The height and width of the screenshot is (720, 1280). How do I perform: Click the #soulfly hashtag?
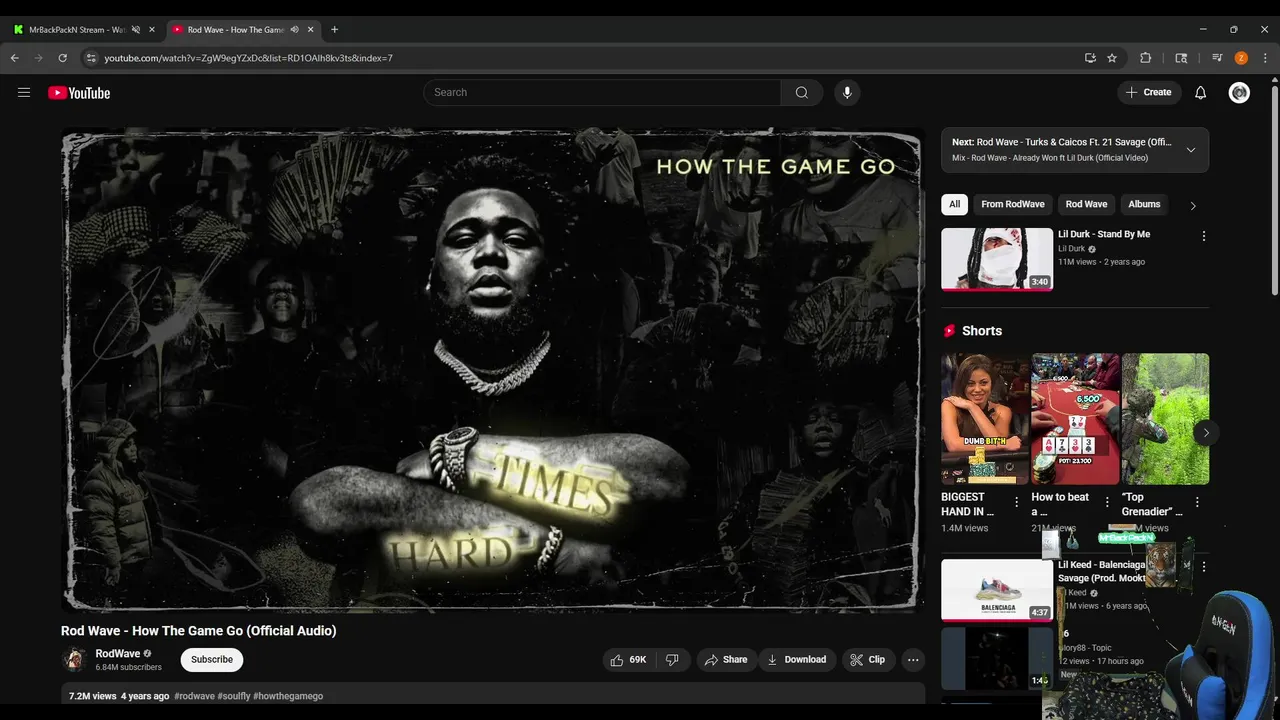coord(234,696)
